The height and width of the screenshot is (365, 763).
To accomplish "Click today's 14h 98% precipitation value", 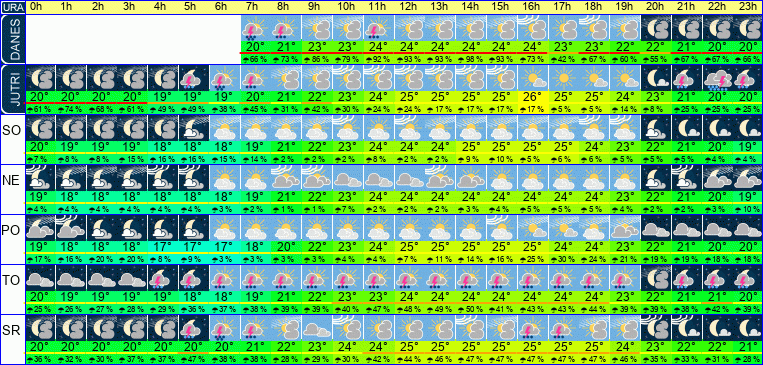I will 470,59.
